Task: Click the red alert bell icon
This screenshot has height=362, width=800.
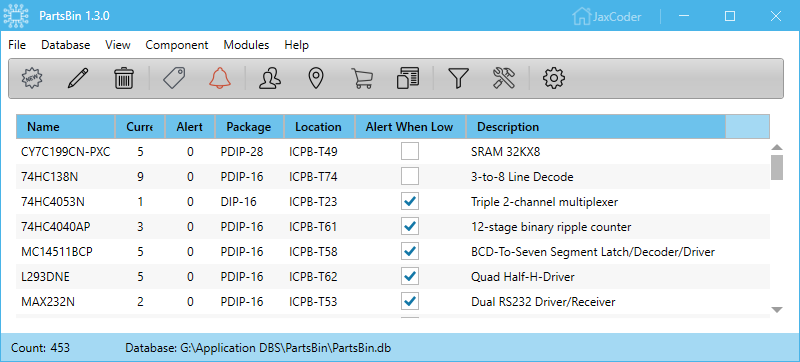Action: pos(220,79)
